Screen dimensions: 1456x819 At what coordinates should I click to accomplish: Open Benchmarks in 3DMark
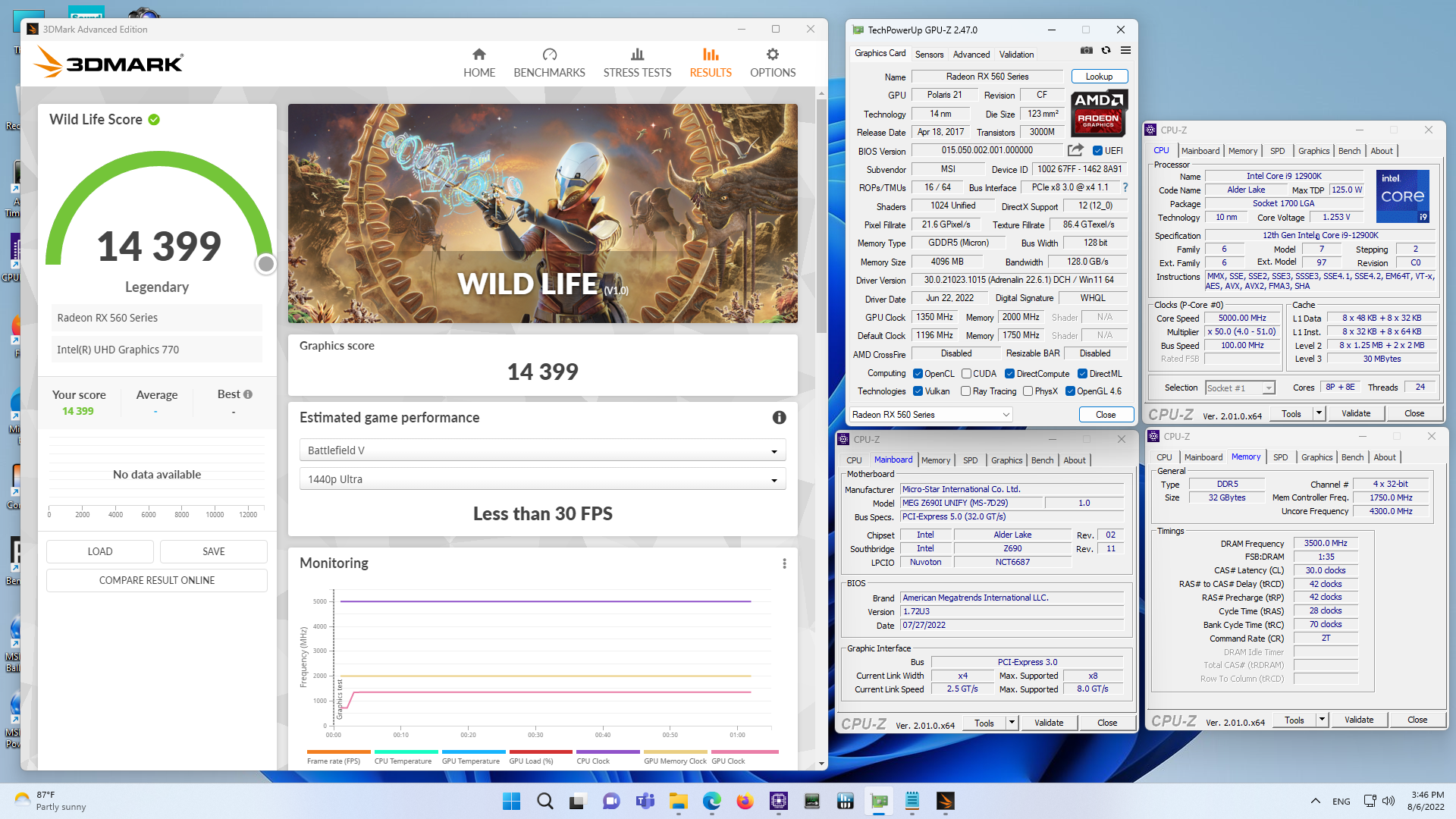(x=549, y=63)
